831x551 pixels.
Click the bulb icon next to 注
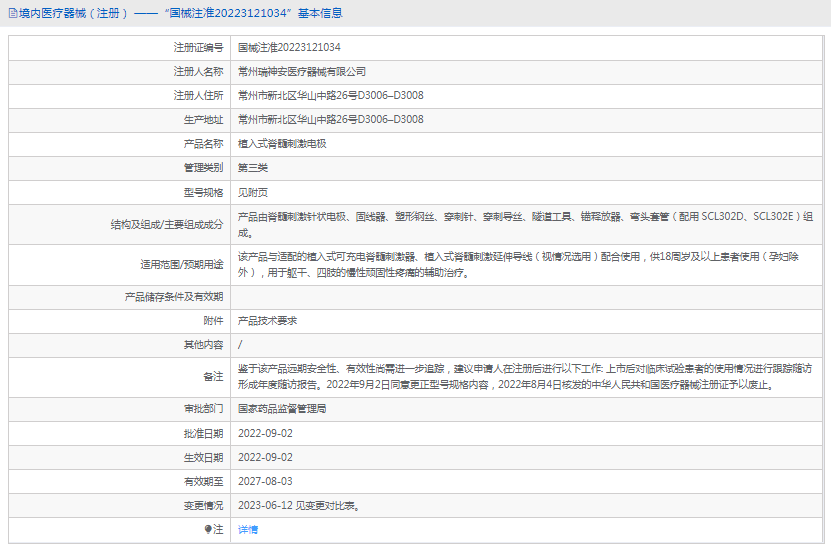pos(208,529)
